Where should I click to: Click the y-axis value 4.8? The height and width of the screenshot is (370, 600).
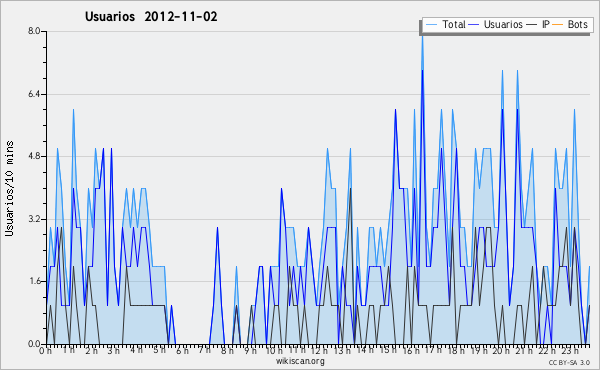click(34, 156)
